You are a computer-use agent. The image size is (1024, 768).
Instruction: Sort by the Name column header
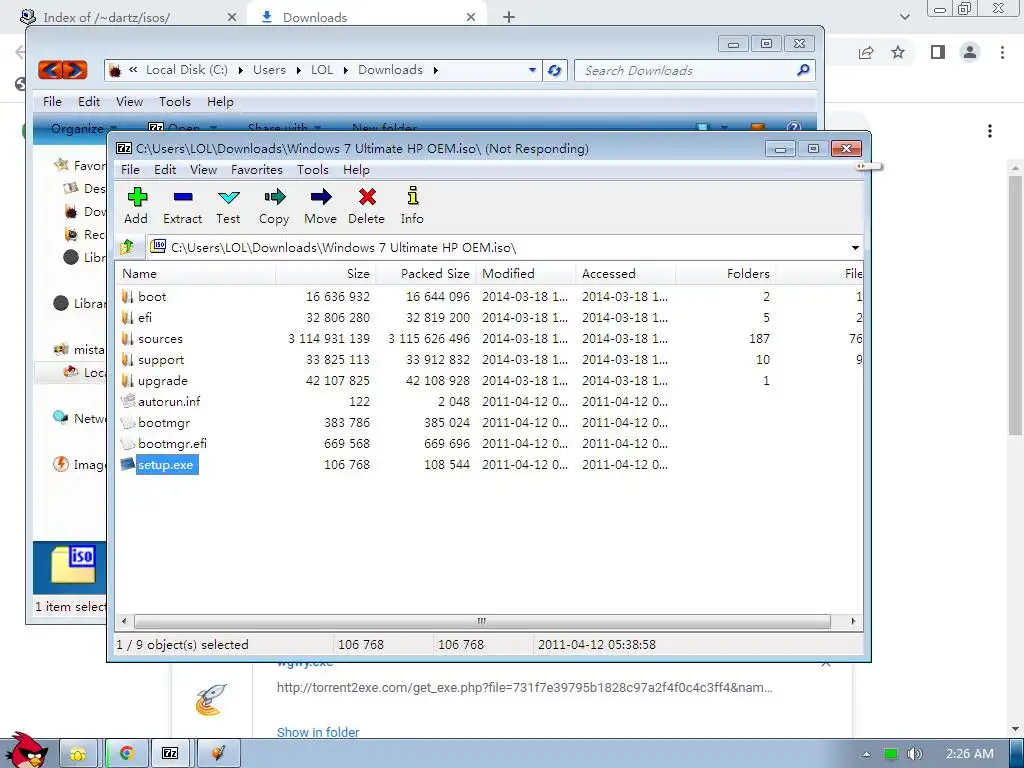(x=195, y=274)
